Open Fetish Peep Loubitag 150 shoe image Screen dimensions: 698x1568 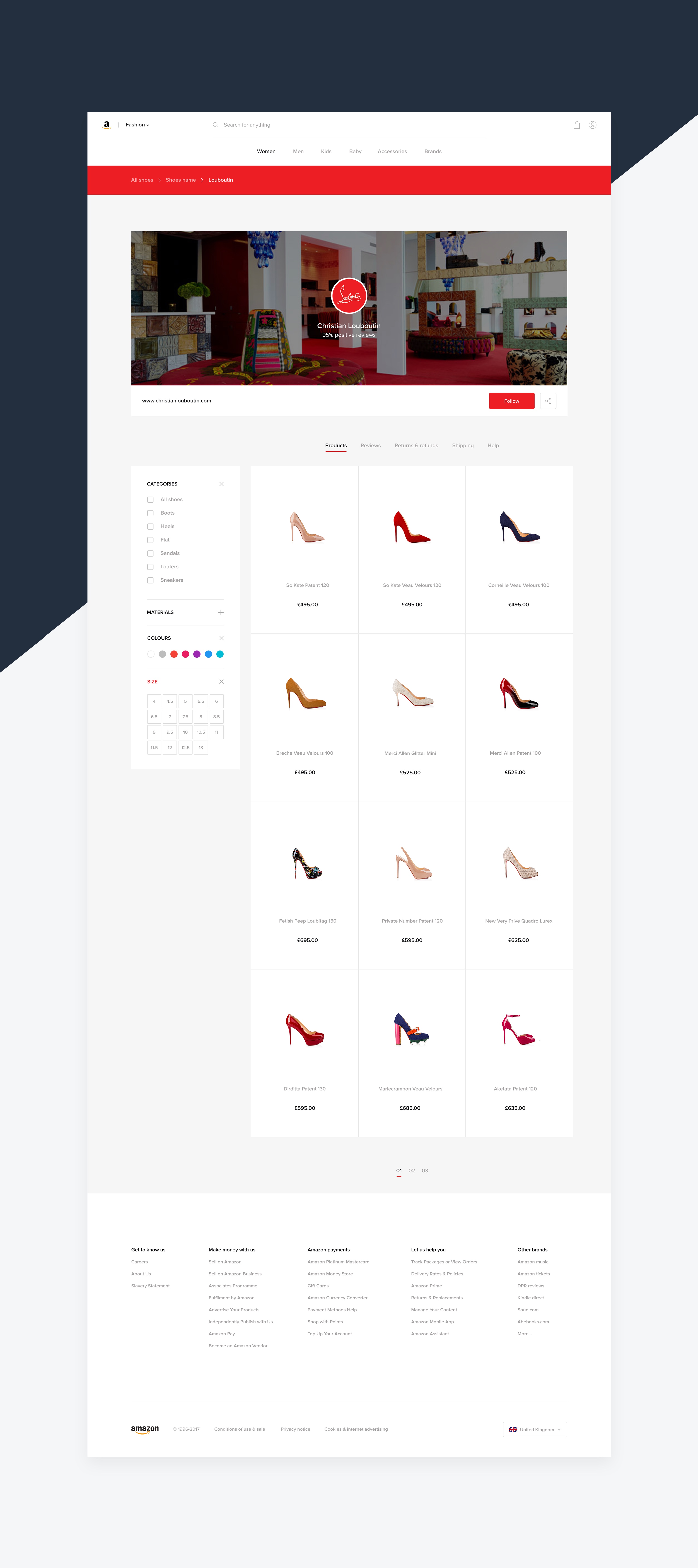(x=308, y=863)
